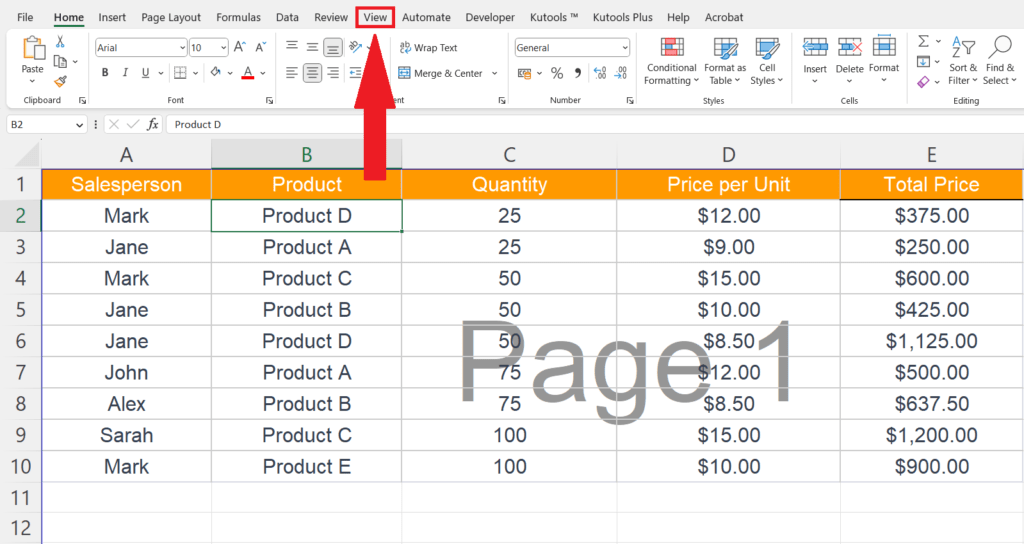The height and width of the screenshot is (544, 1024).
Task: Select column C header
Action: click(x=509, y=155)
